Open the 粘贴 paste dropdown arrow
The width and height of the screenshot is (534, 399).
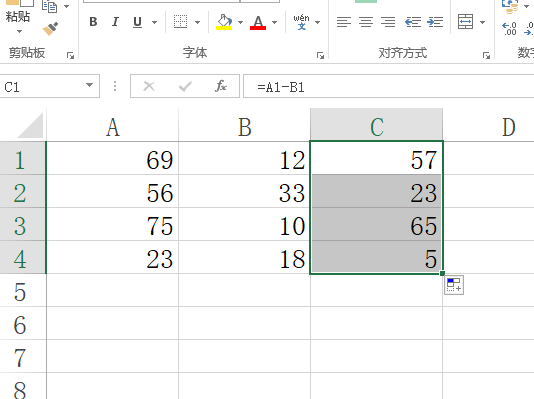19,31
